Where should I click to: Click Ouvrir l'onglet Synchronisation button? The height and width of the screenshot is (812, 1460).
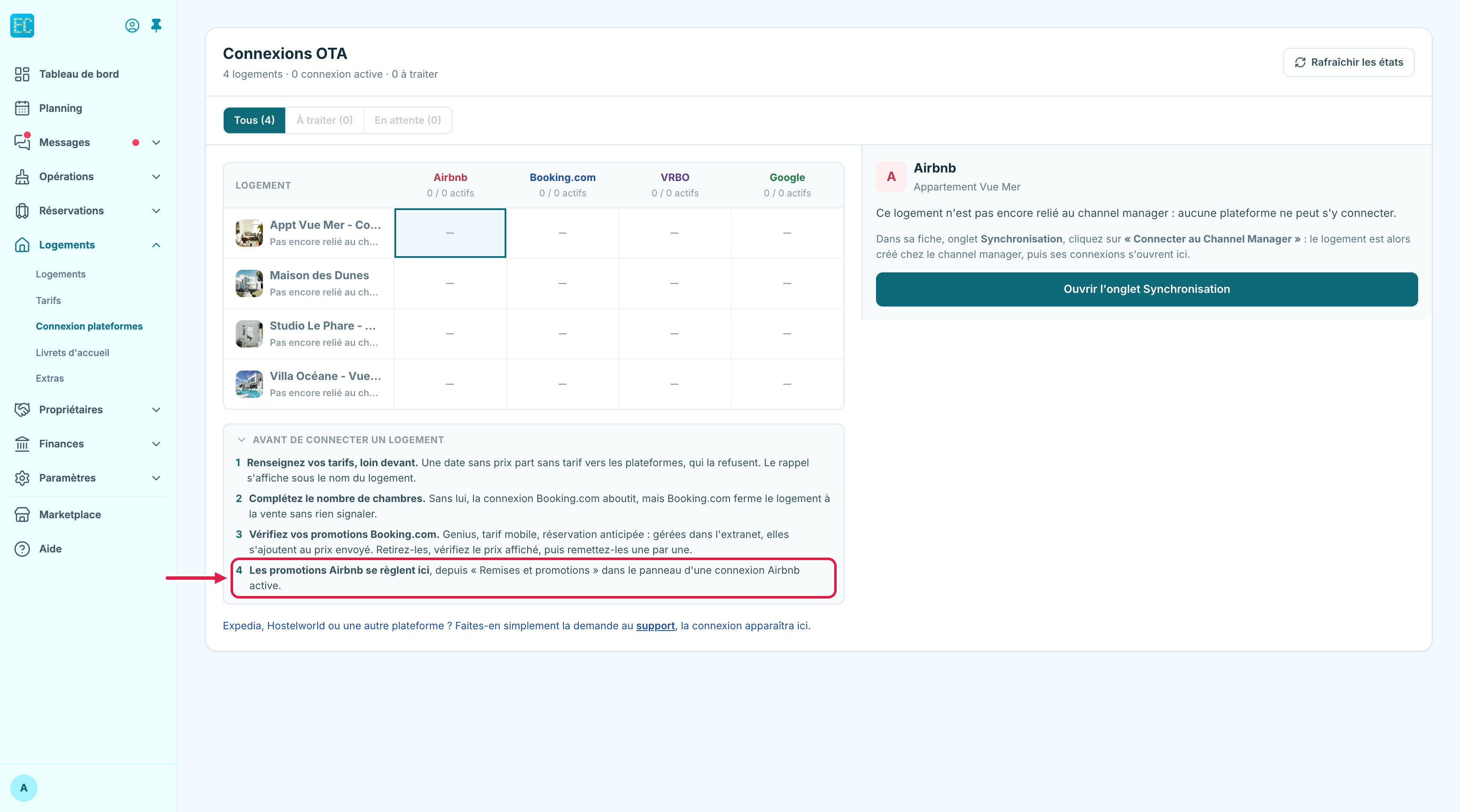pyautogui.click(x=1147, y=289)
